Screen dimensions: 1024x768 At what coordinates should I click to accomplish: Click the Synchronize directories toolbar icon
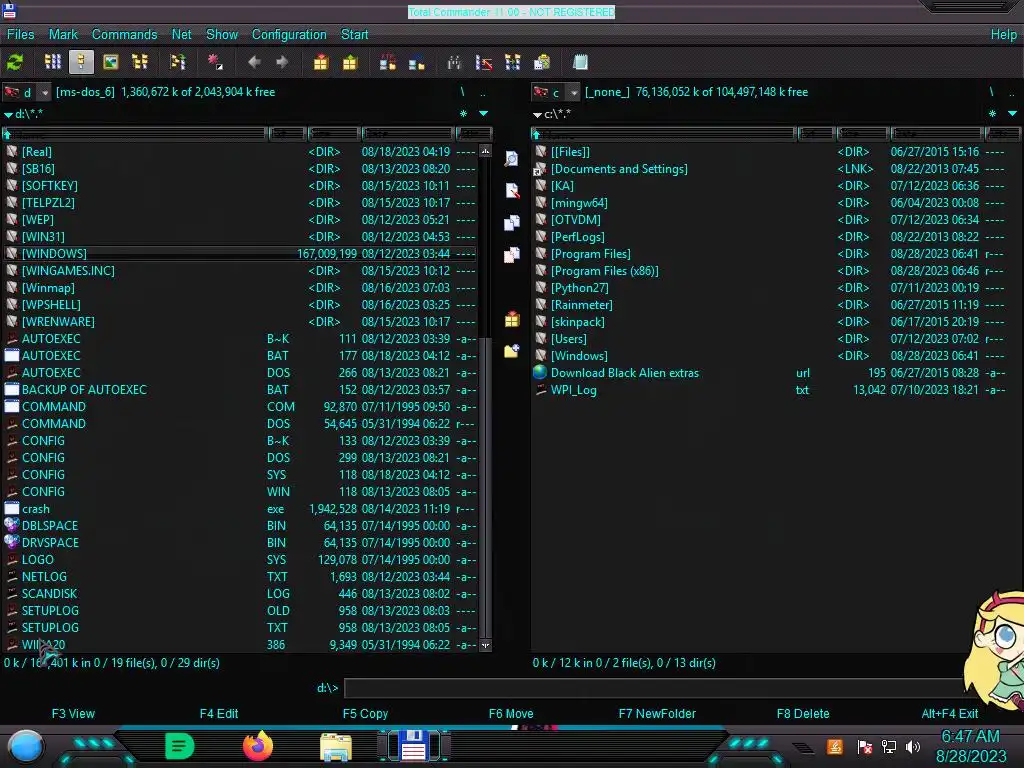coord(513,63)
